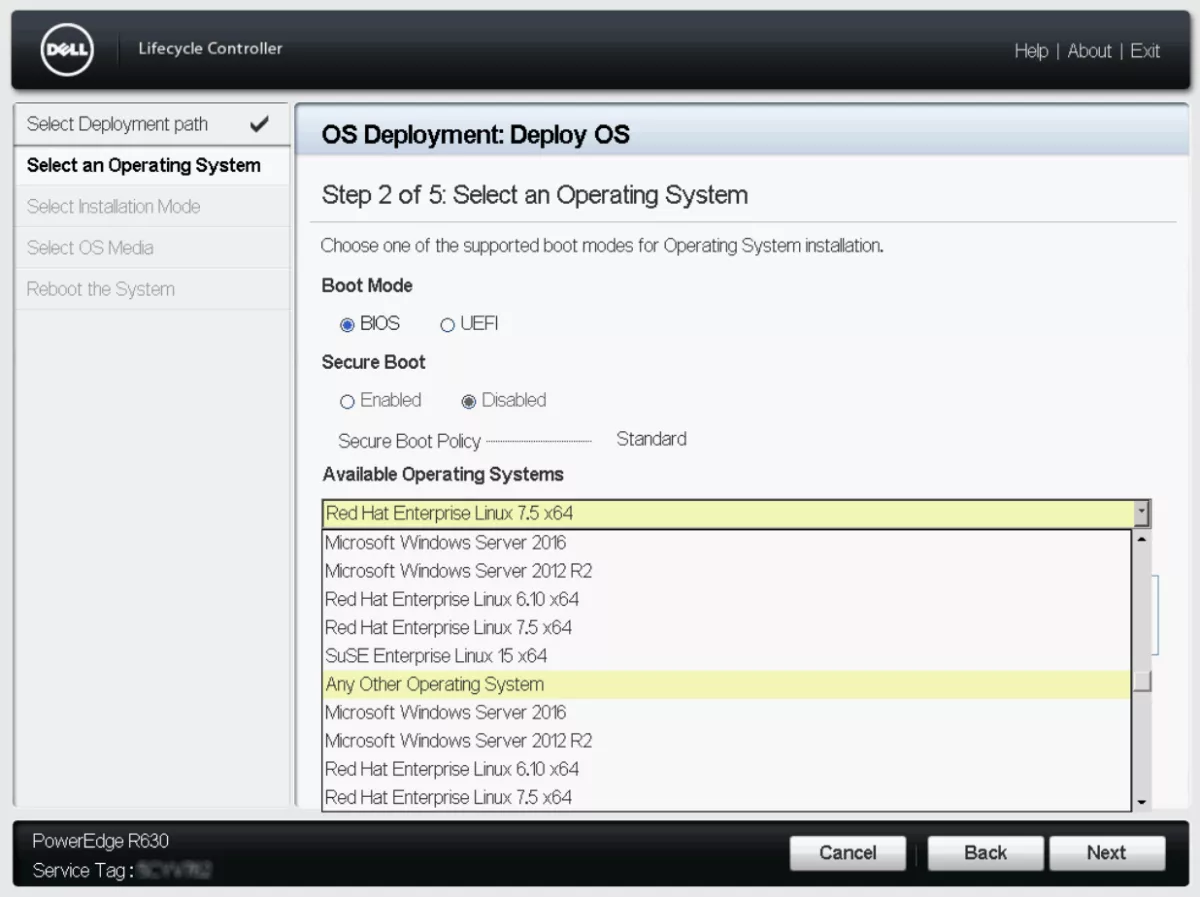Set Secure Boot to Disabled
Screen dimensions: 1200x897
pos(468,402)
